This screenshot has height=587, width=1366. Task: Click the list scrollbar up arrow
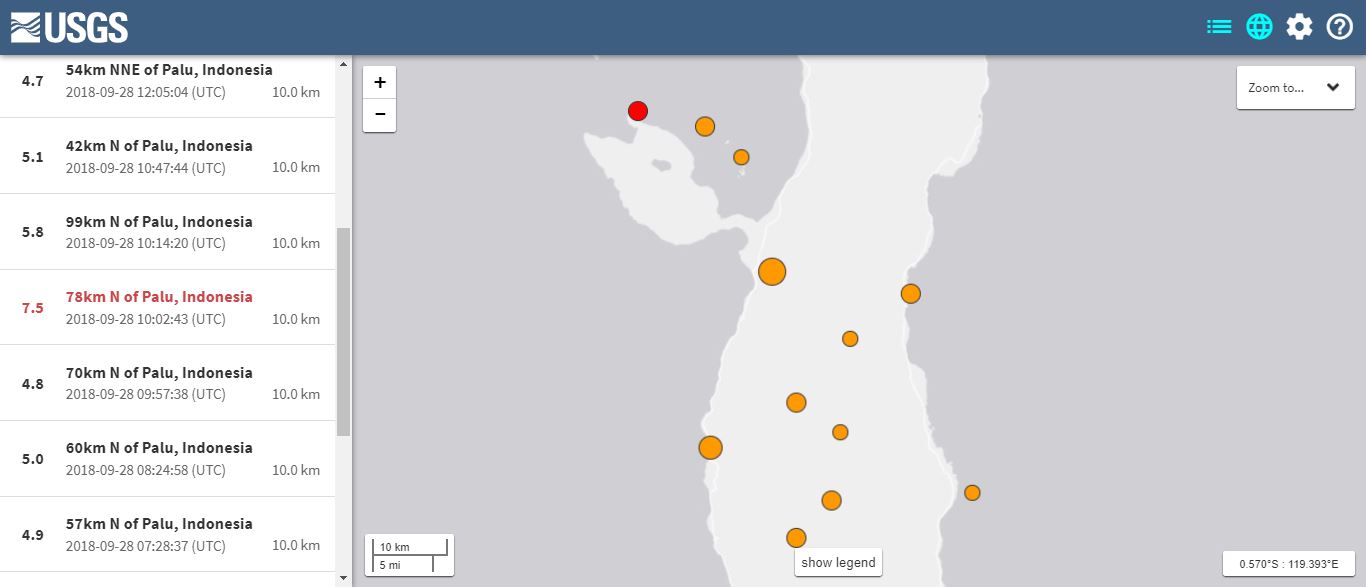pyautogui.click(x=344, y=65)
